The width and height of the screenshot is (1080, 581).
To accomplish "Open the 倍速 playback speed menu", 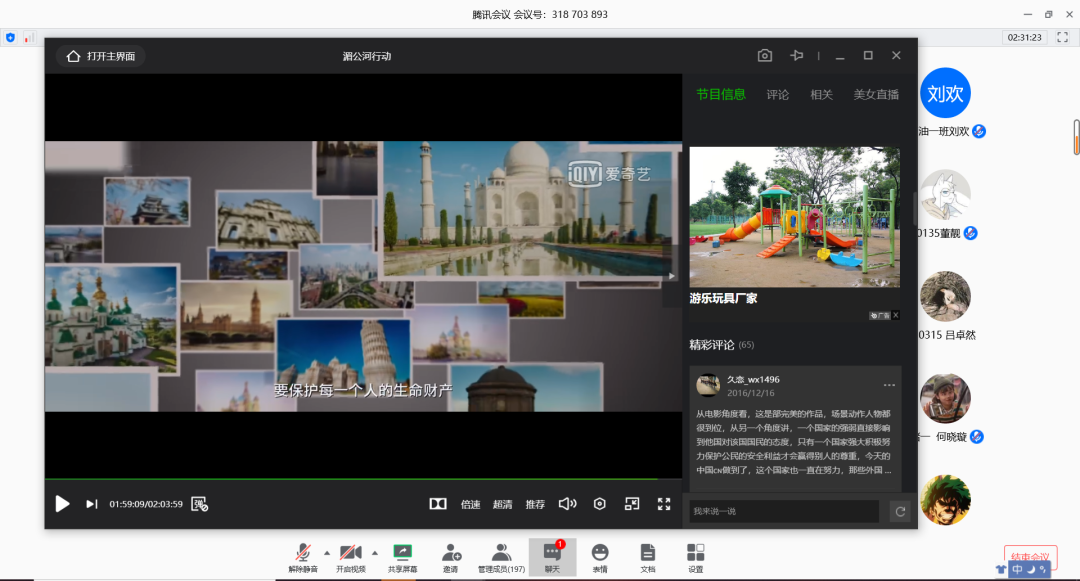I will pos(470,504).
